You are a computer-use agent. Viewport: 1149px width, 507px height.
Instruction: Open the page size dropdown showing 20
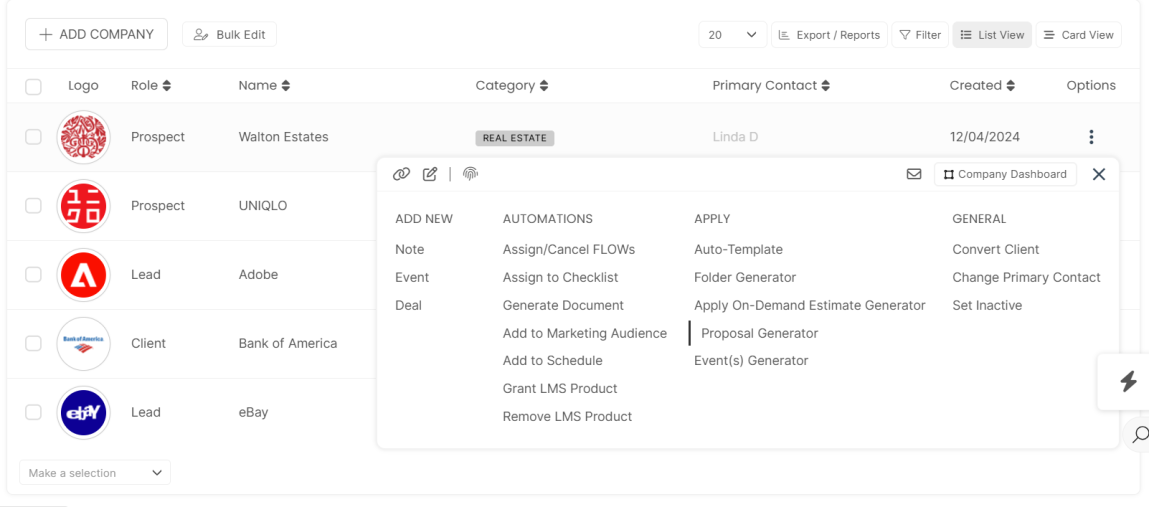[732, 35]
